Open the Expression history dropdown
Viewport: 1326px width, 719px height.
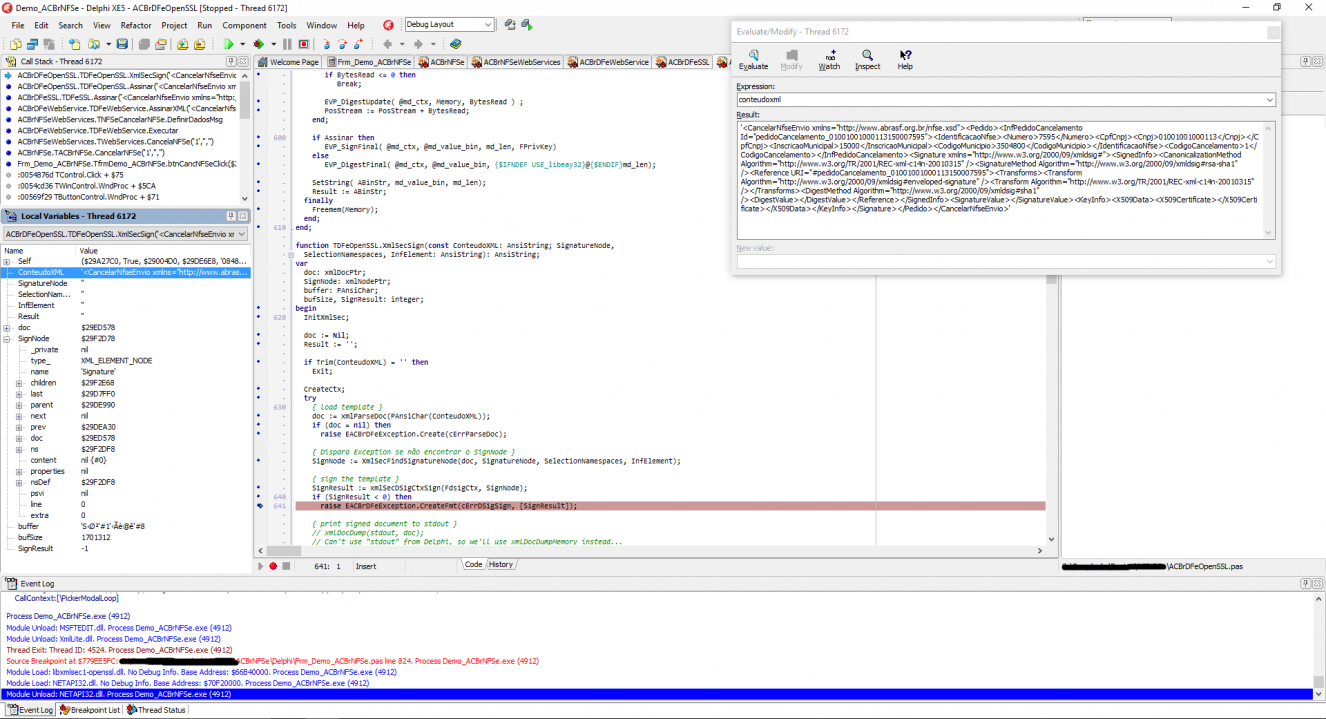(x=1270, y=100)
